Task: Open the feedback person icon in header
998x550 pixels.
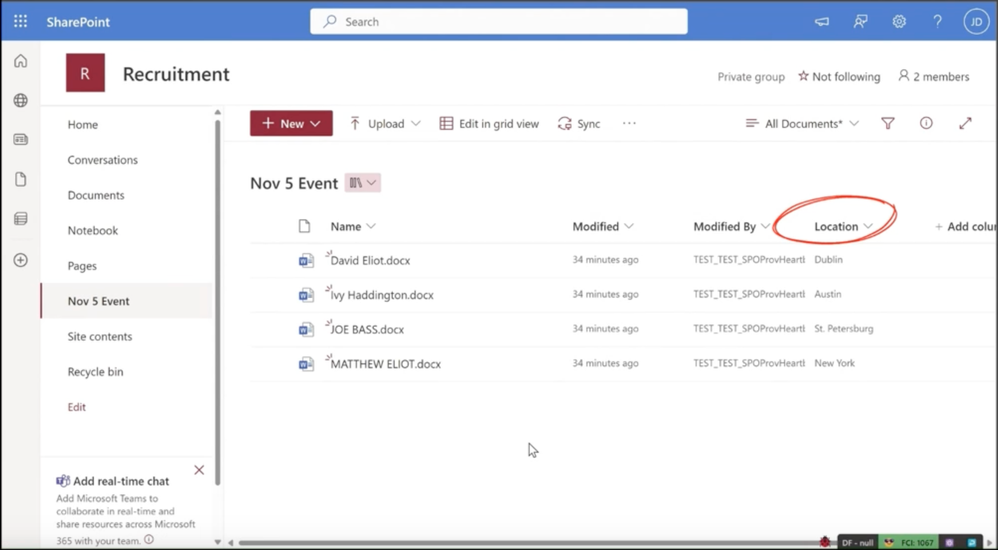Action: [x=861, y=22]
